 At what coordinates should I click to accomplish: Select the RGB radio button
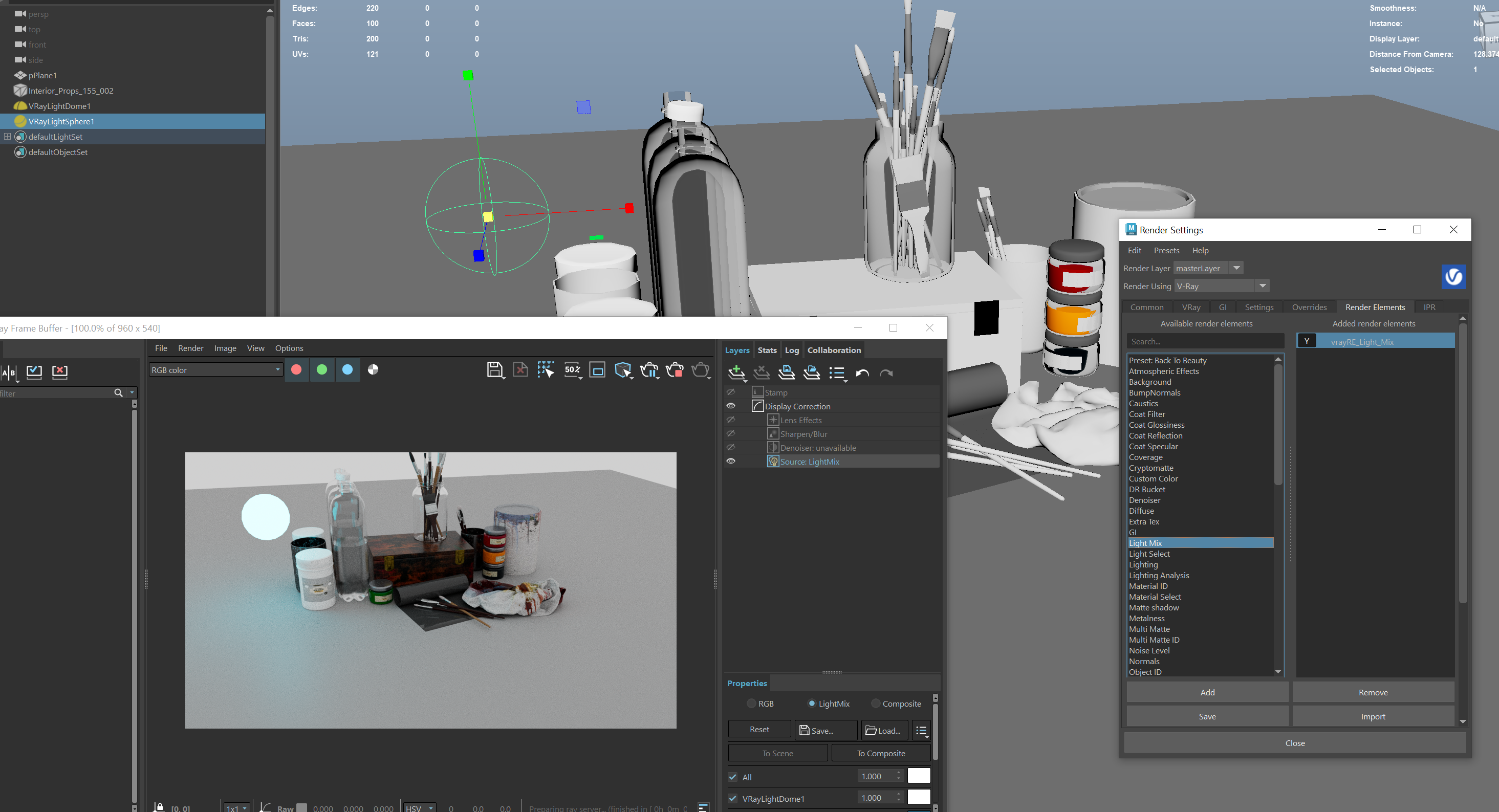coord(751,703)
